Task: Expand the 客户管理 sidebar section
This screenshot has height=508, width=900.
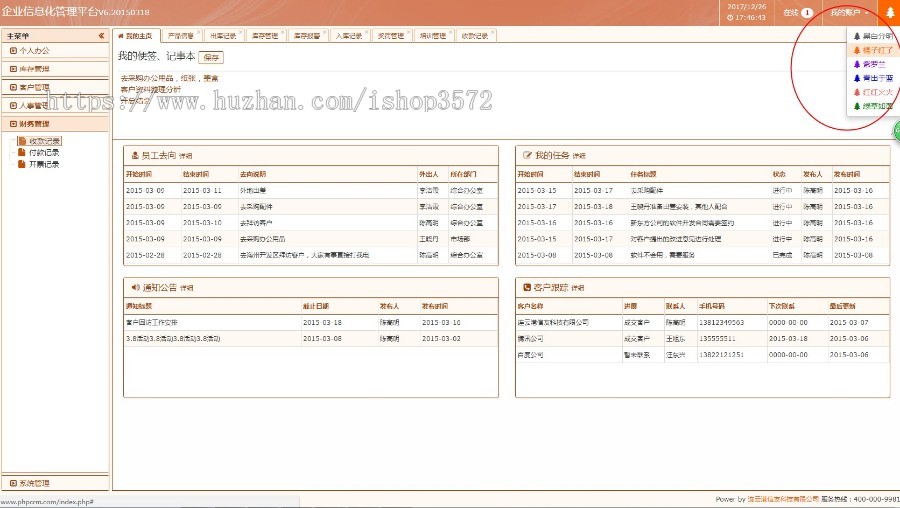Action: (55, 87)
